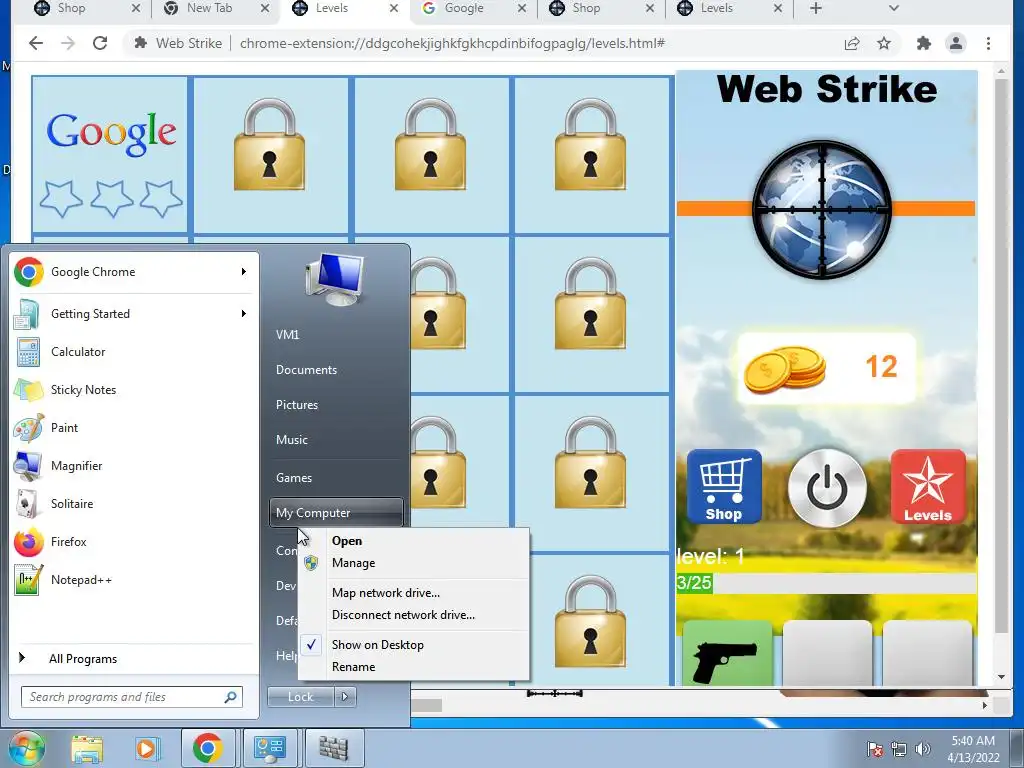Select Disconnect network drive...

413,615
